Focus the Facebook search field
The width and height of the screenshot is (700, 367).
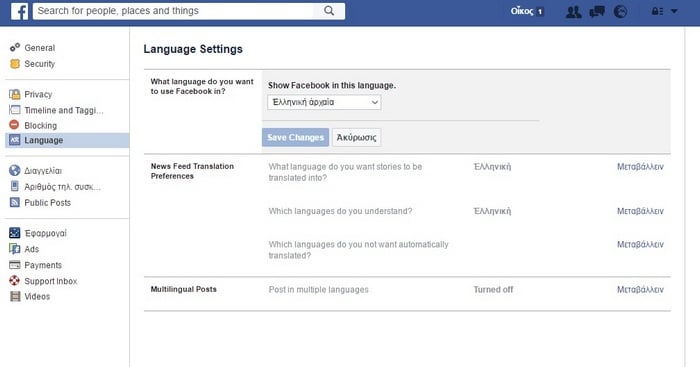(x=174, y=11)
